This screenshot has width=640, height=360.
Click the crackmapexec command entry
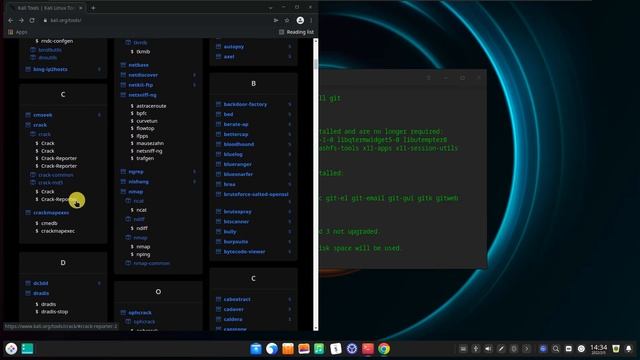click(58, 231)
